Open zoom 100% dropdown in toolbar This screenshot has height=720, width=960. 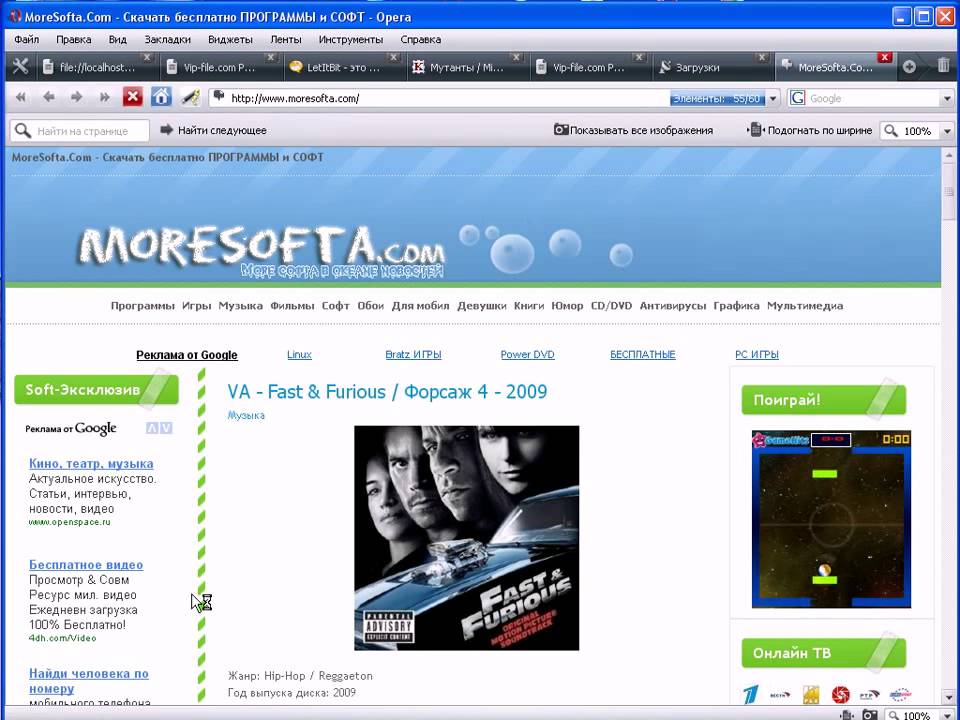point(947,131)
